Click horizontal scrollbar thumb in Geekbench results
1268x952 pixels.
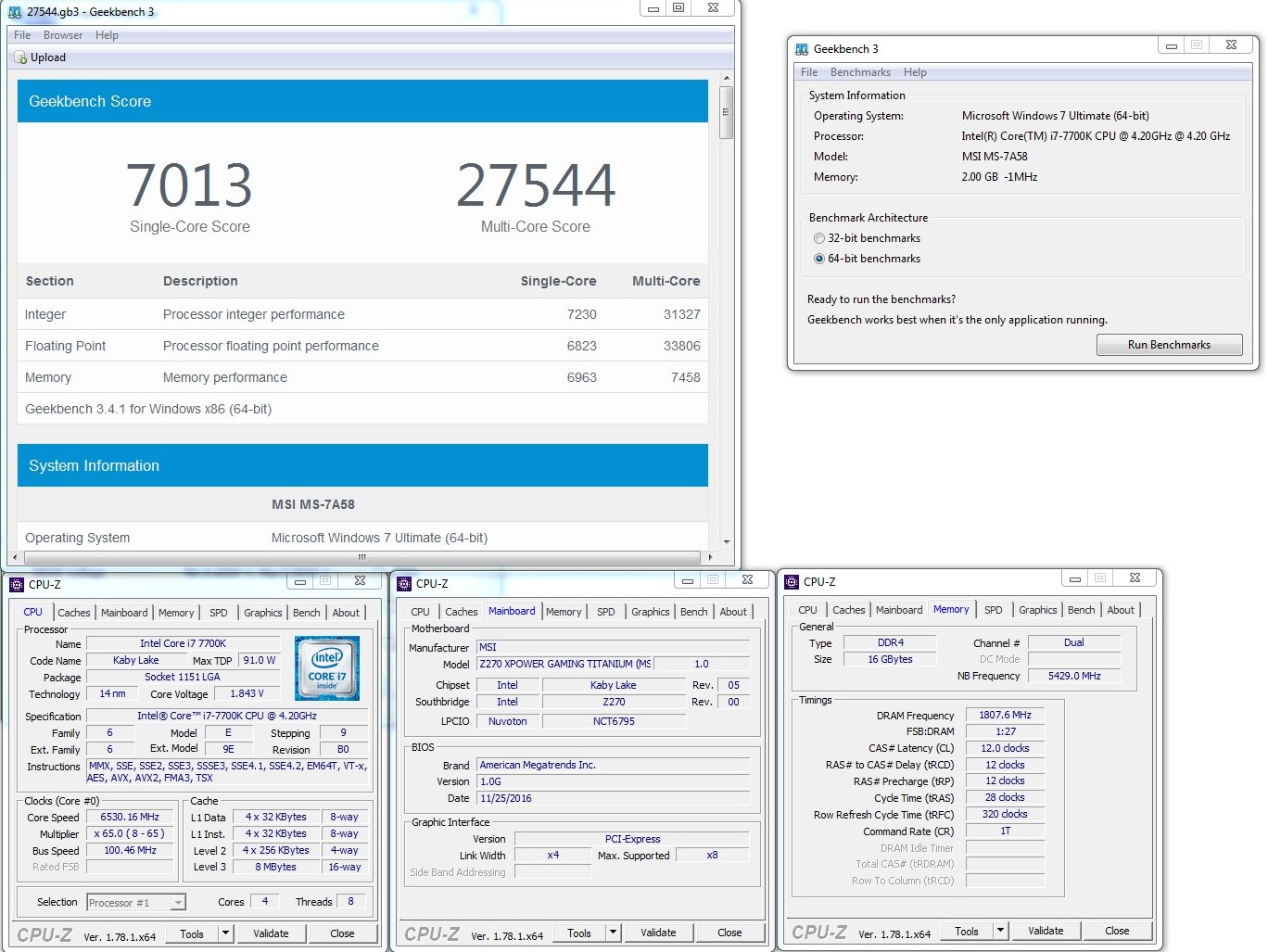(362, 557)
